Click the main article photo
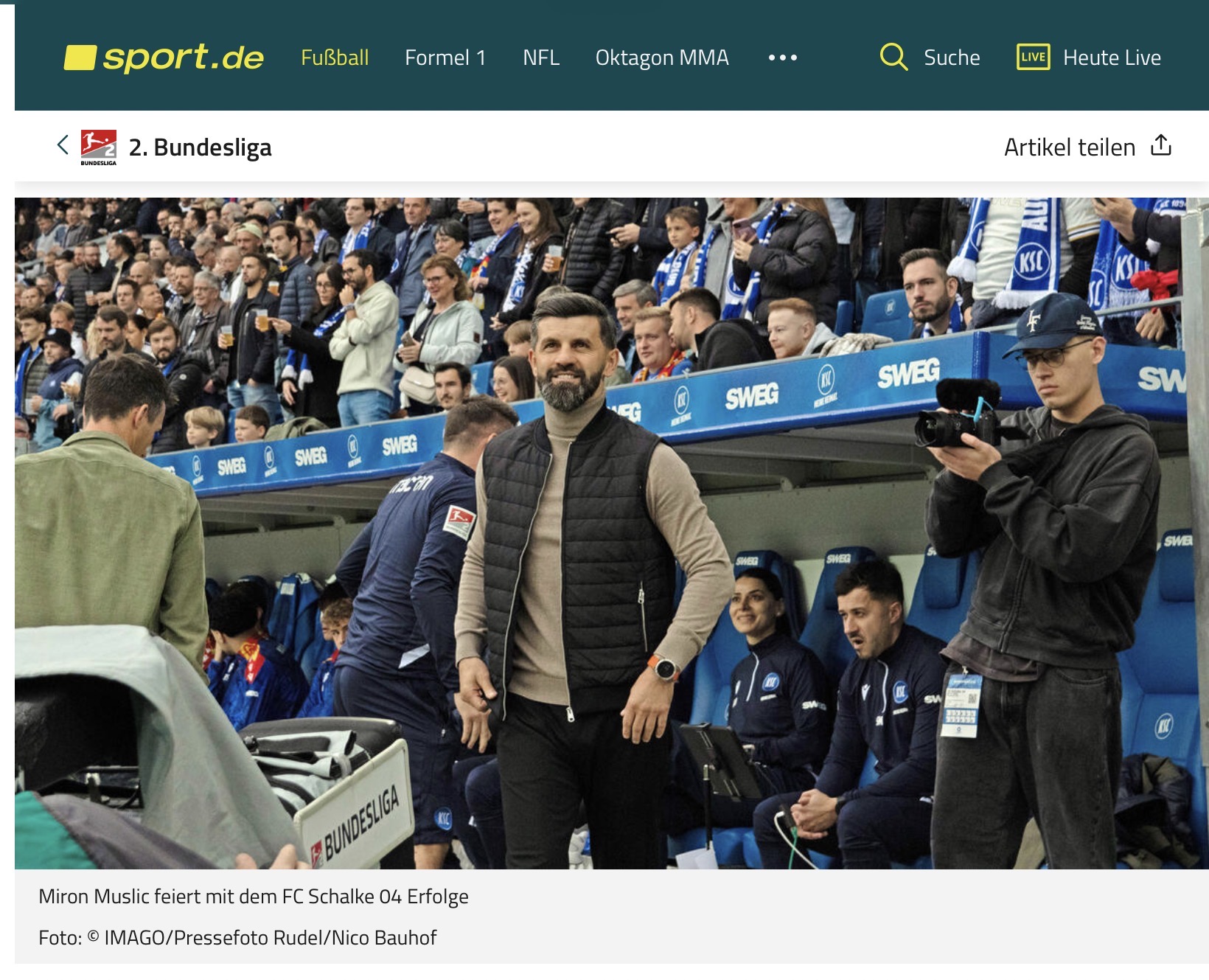This screenshot has width=1209, height=980. pos(611,532)
